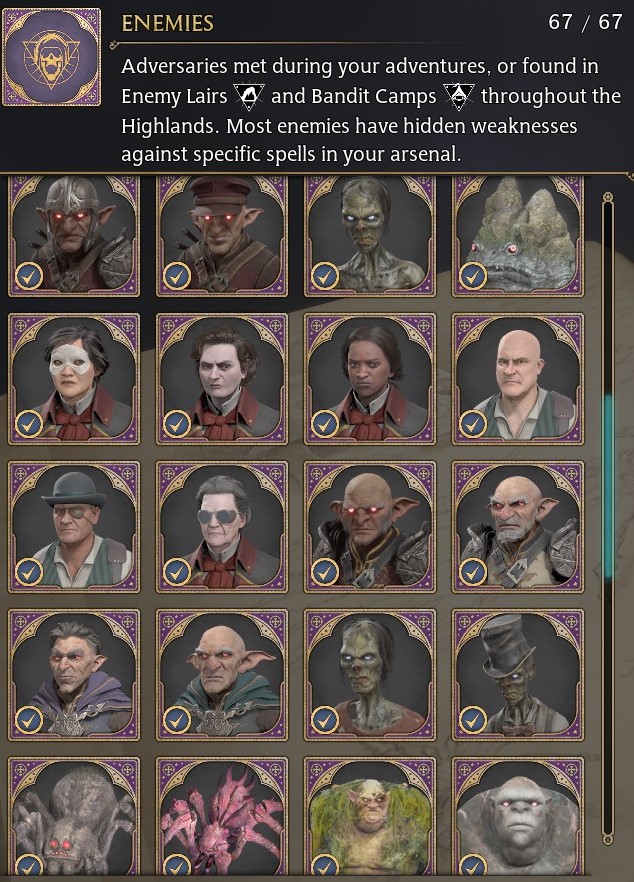The height and width of the screenshot is (882, 634).
Task: Click the scrollbar bottom end ornament
Action: click(x=608, y=840)
